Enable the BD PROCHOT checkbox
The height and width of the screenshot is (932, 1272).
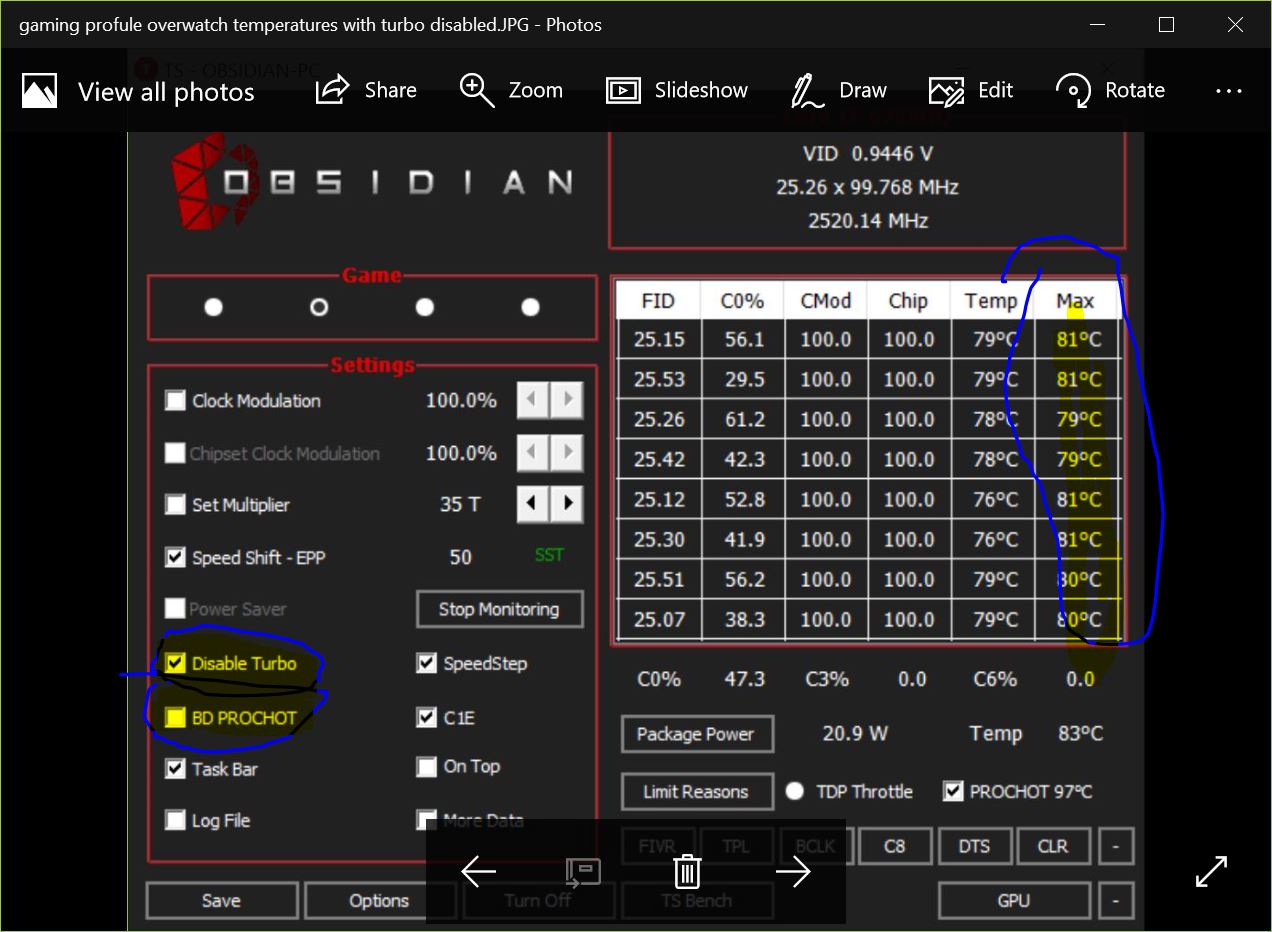tap(175, 717)
